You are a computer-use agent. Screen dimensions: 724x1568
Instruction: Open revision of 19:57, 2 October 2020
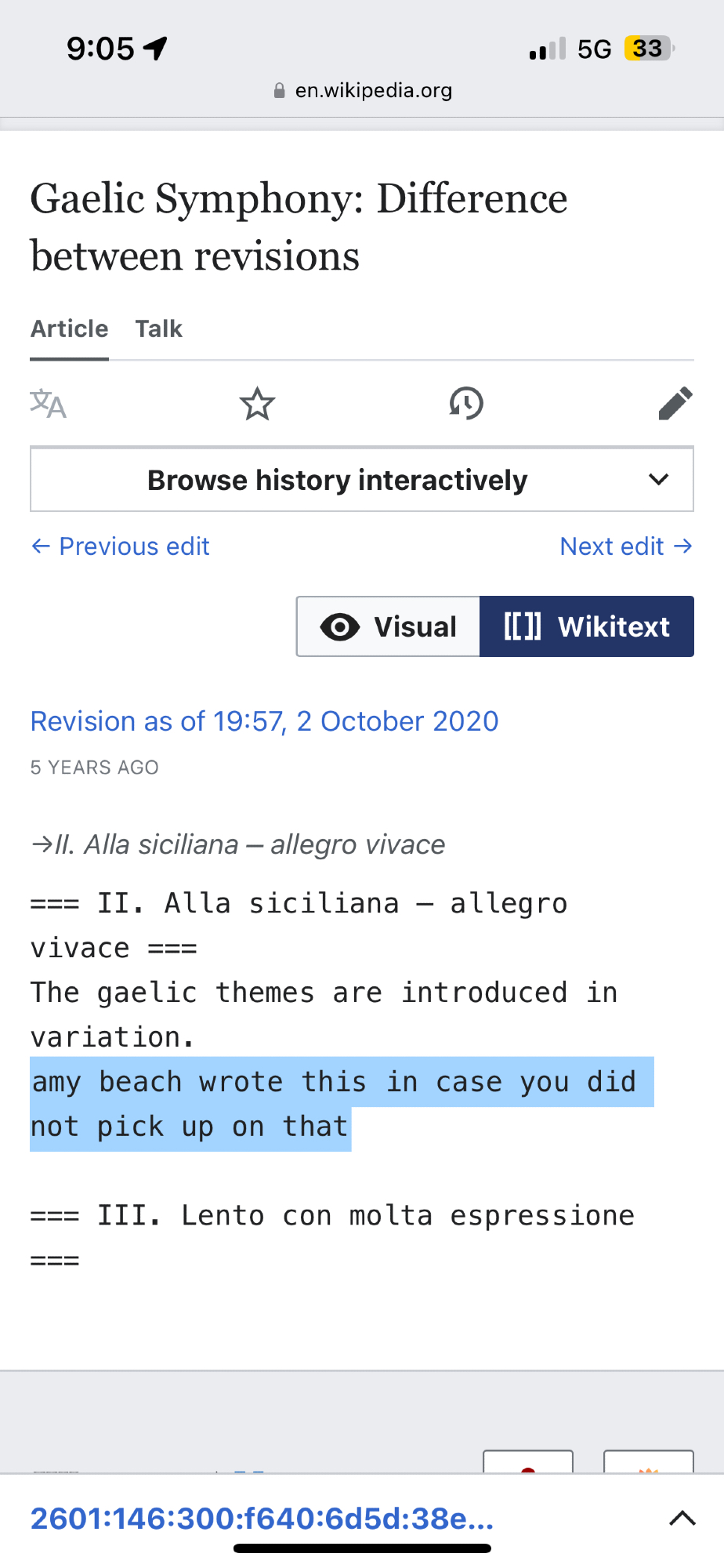click(x=264, y=721)
